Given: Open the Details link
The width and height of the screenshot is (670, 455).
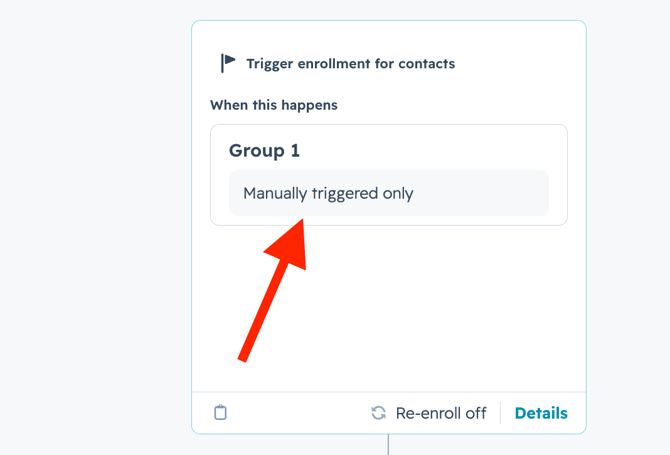Looking at the screenshot, I should point(541,413).
